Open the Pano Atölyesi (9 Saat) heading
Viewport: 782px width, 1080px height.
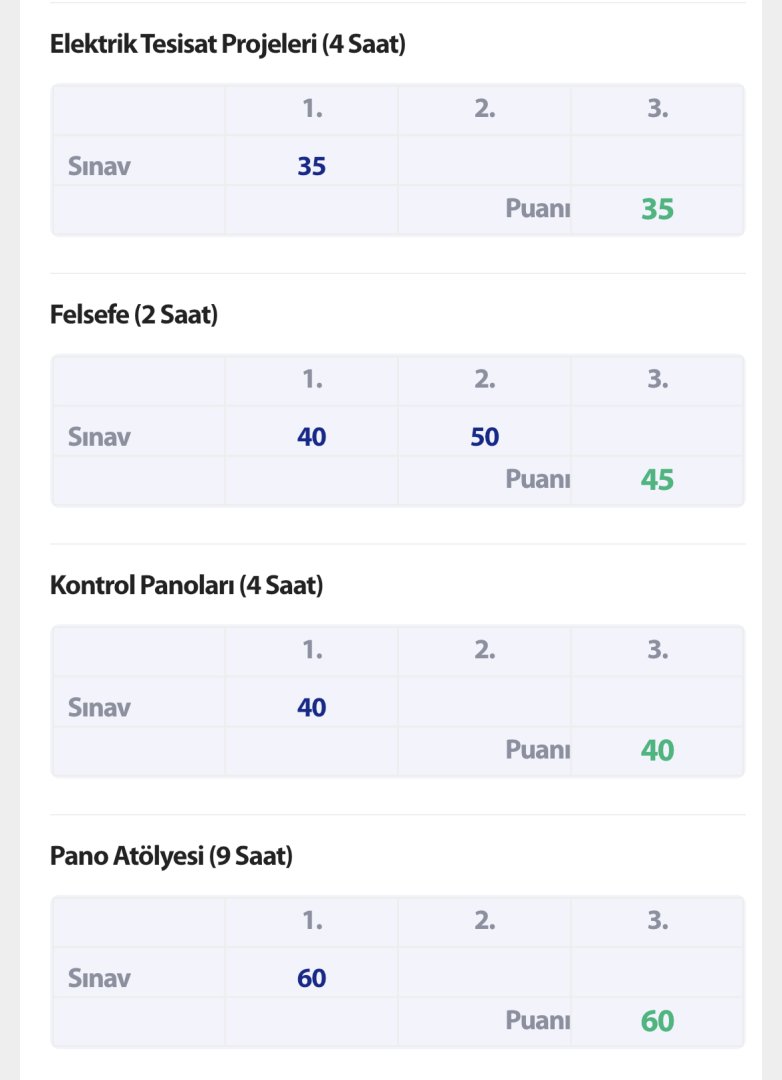171,857
